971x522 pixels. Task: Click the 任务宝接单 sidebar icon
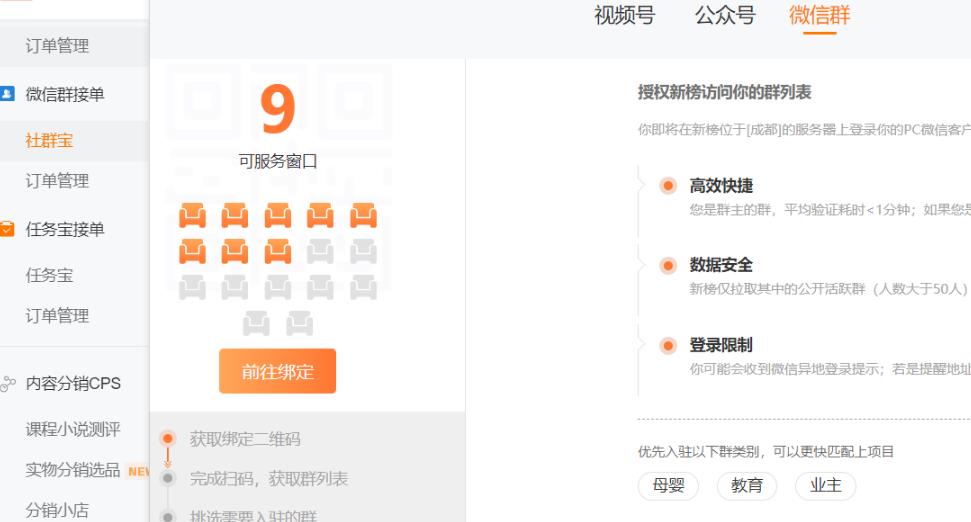8,230
